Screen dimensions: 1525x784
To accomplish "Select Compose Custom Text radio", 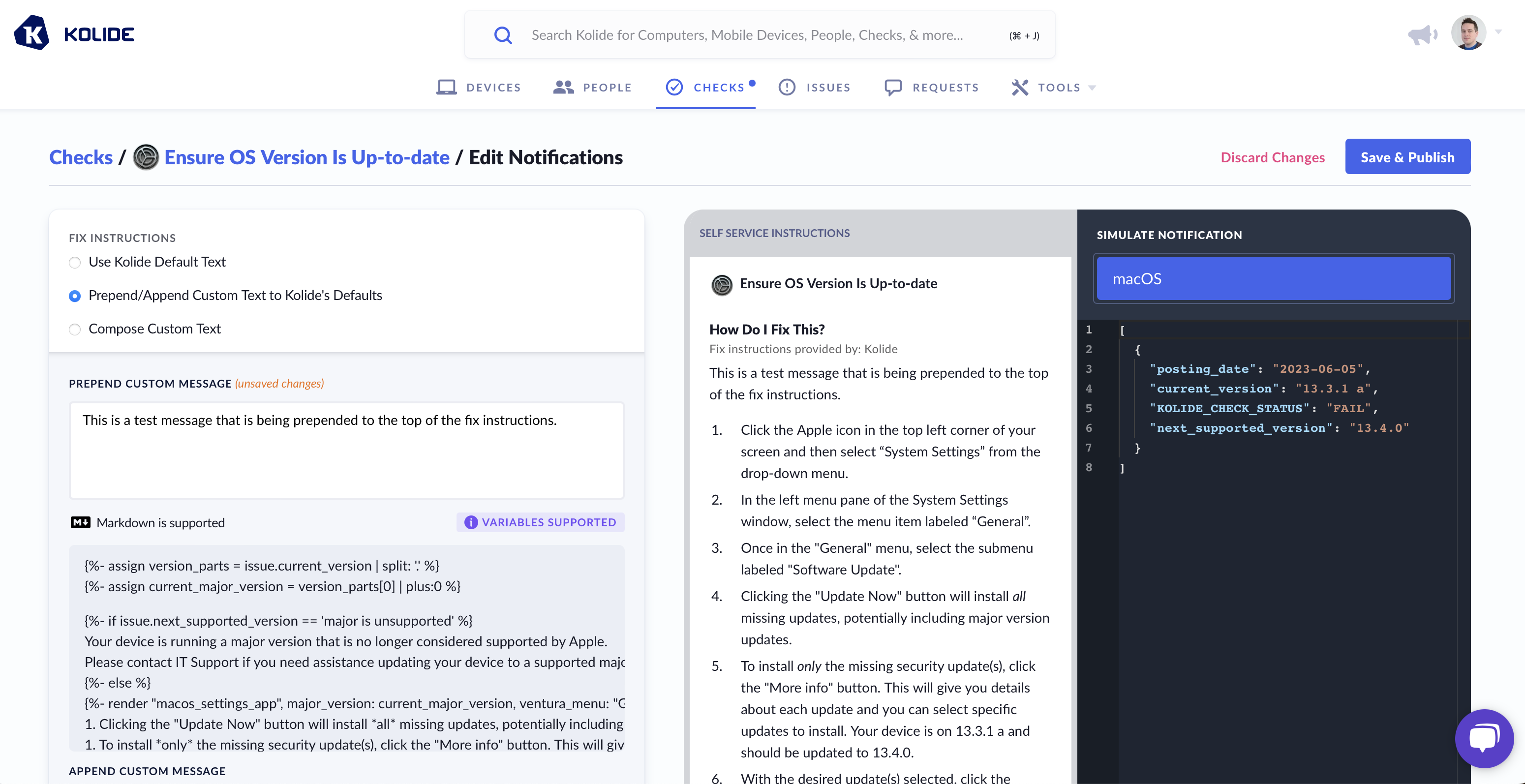I will tap(75, 329).
